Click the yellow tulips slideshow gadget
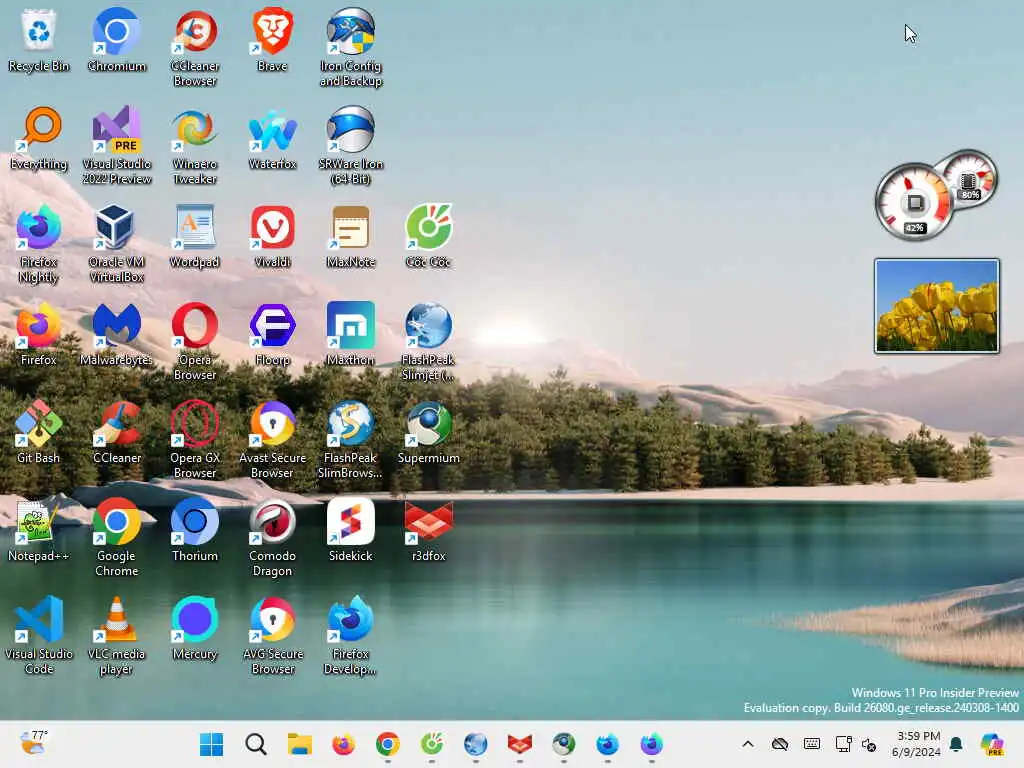 pos(937,306)
